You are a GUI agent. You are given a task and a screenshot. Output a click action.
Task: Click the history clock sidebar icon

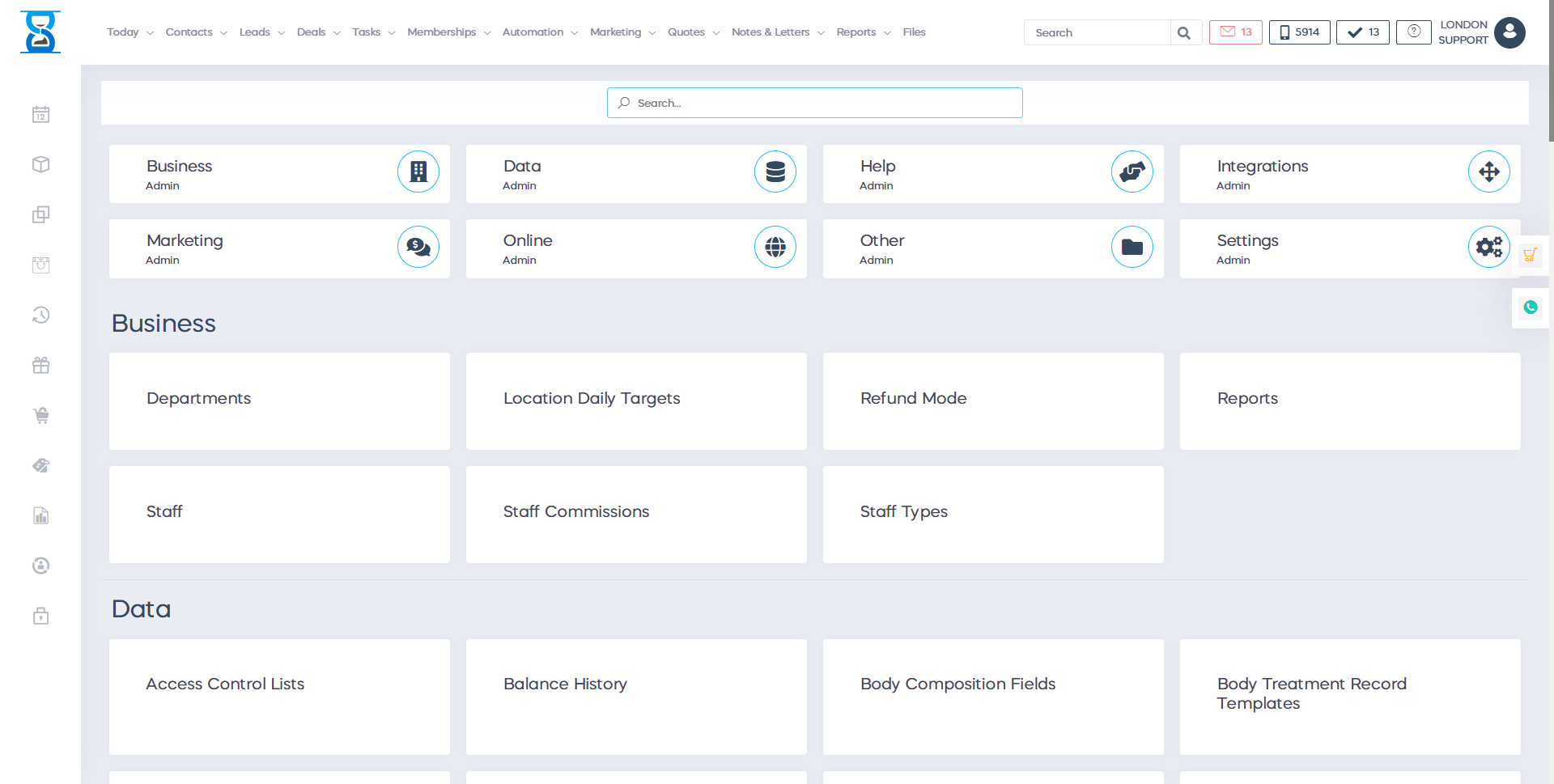(x=41, y=316)
